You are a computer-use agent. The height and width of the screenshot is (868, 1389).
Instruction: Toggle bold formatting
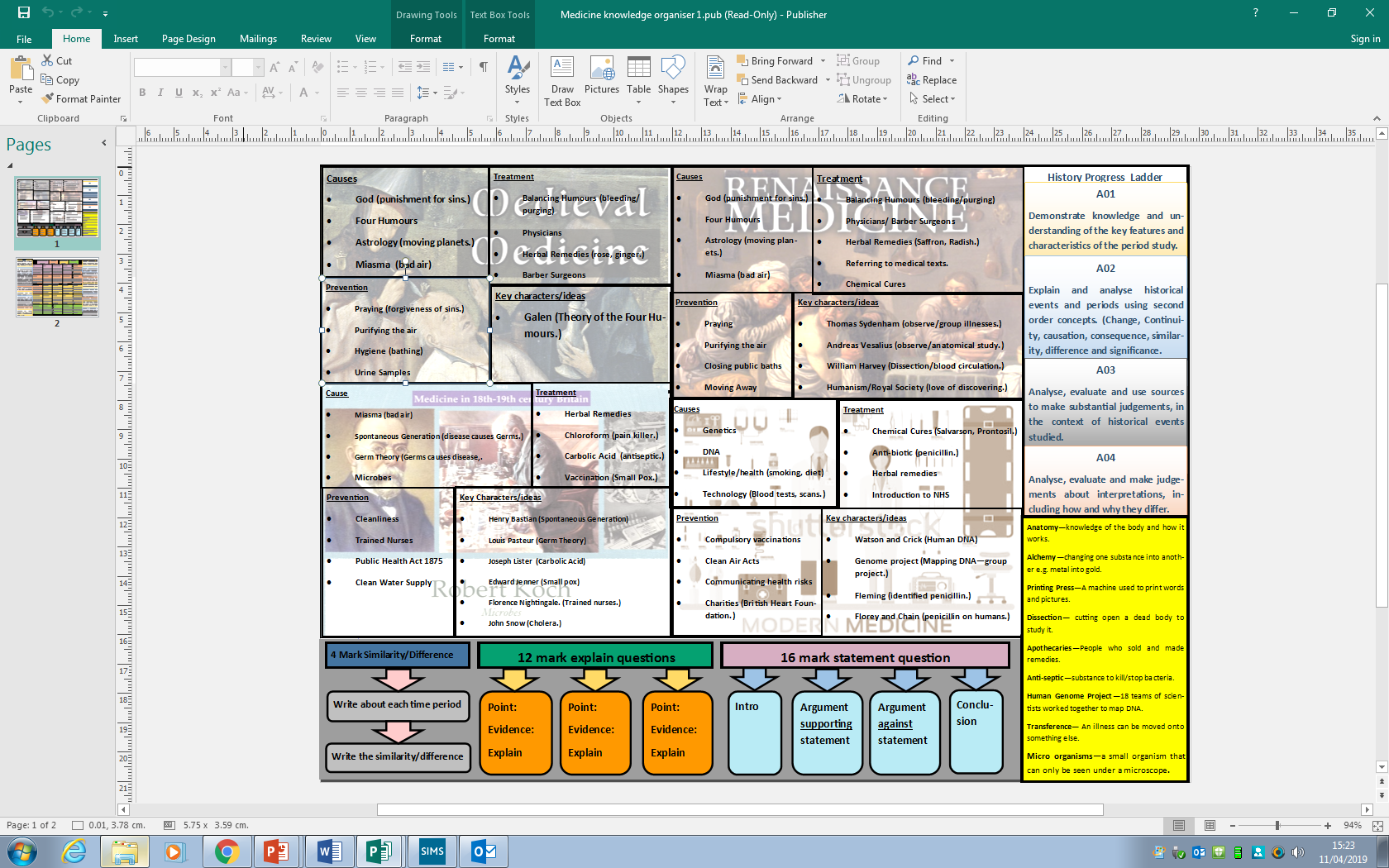[142, 93]
